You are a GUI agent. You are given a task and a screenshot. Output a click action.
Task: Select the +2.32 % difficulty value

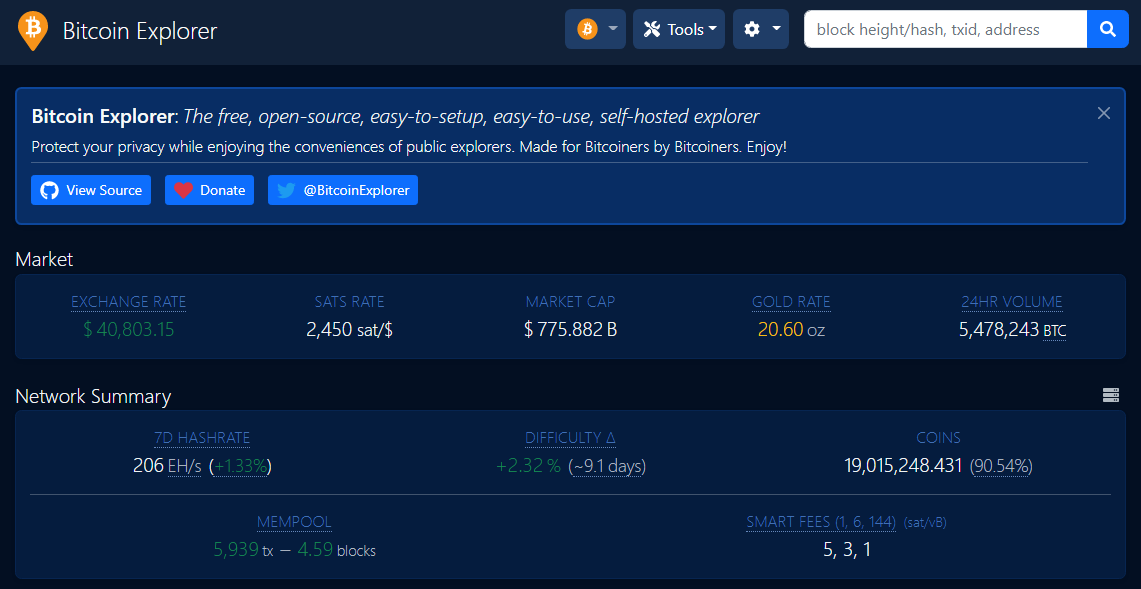[528, 466]
